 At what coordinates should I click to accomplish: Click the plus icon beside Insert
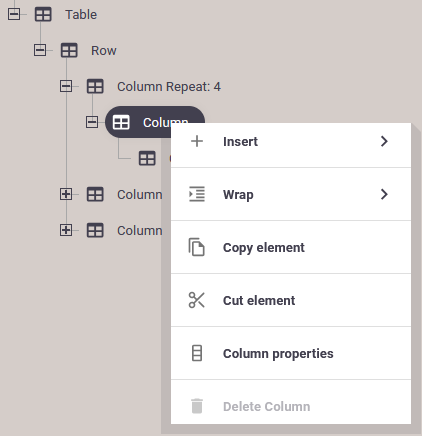pyautogui.click(x=197, y=141)
